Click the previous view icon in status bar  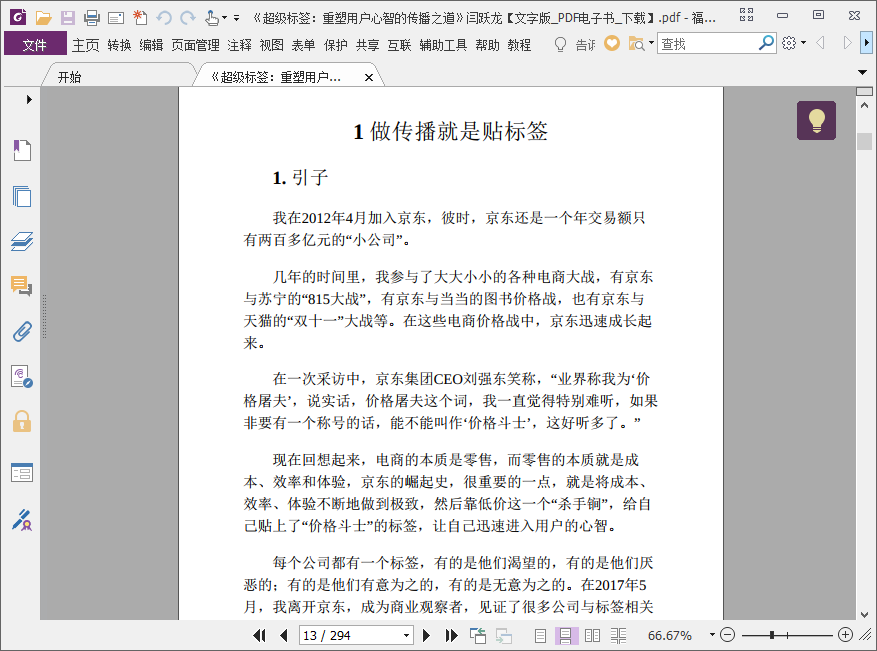(478, 635)
